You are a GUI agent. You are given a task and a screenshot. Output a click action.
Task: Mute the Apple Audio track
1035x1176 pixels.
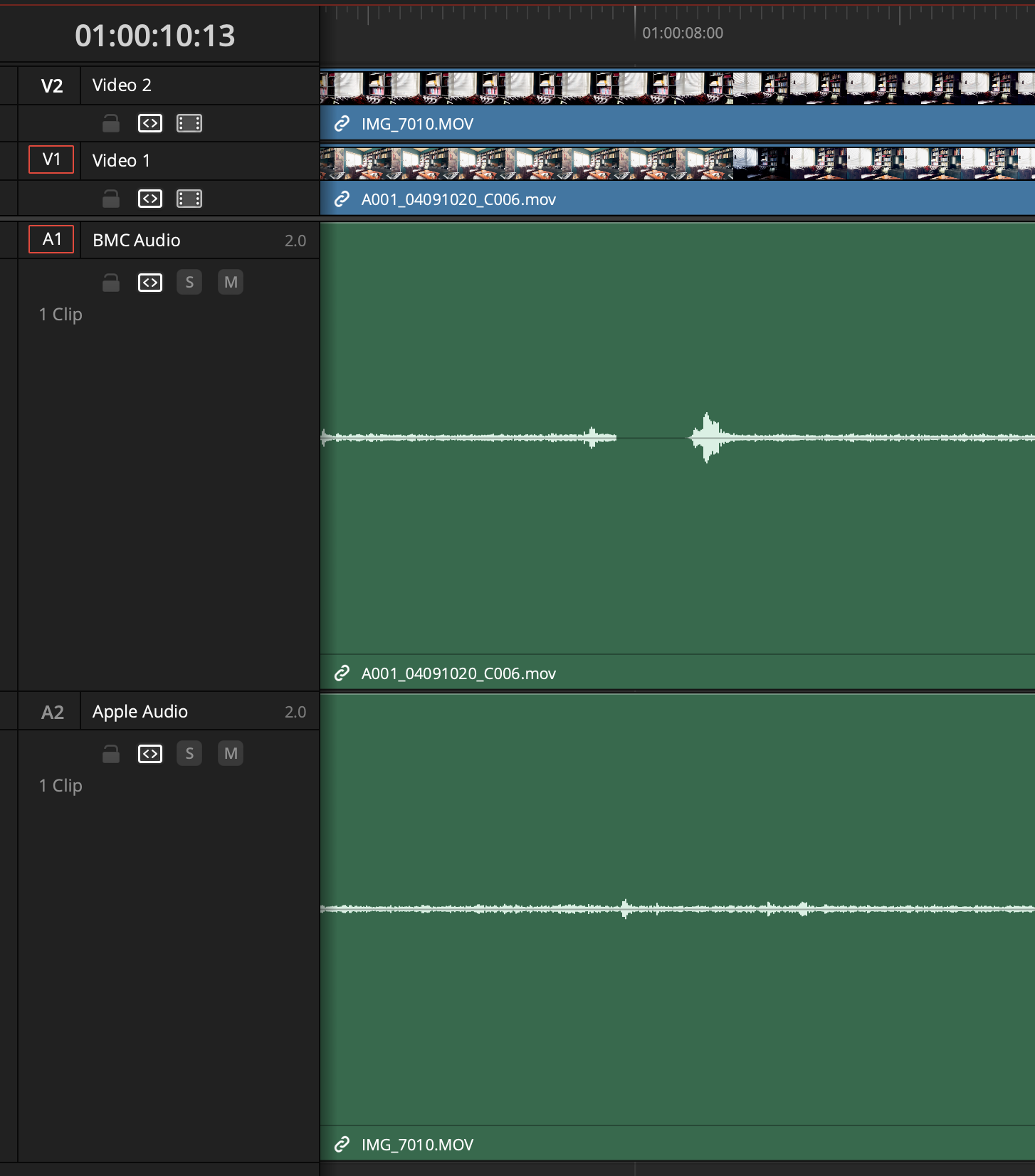point(231,754)
